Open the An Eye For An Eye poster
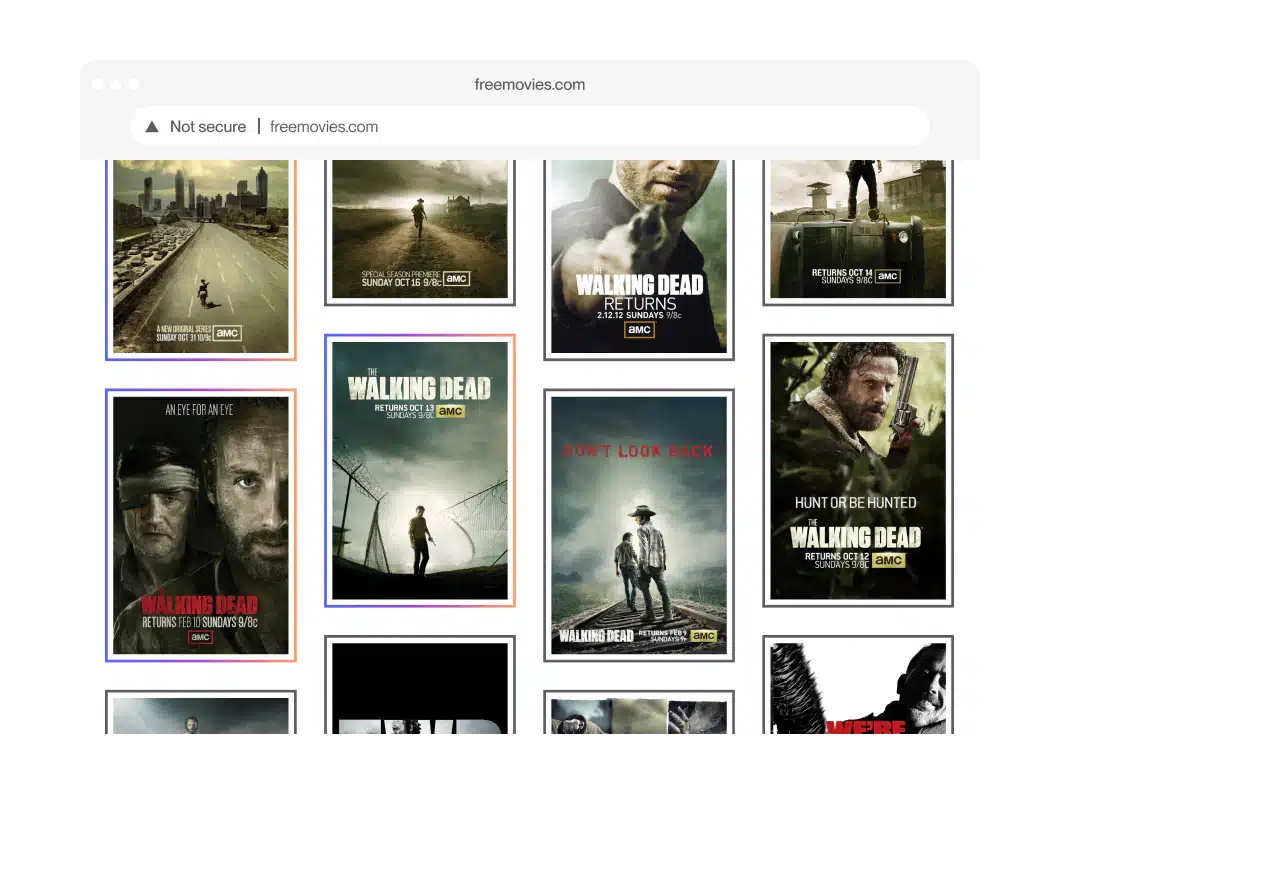The image size is (1280, 880). point(201,525)
